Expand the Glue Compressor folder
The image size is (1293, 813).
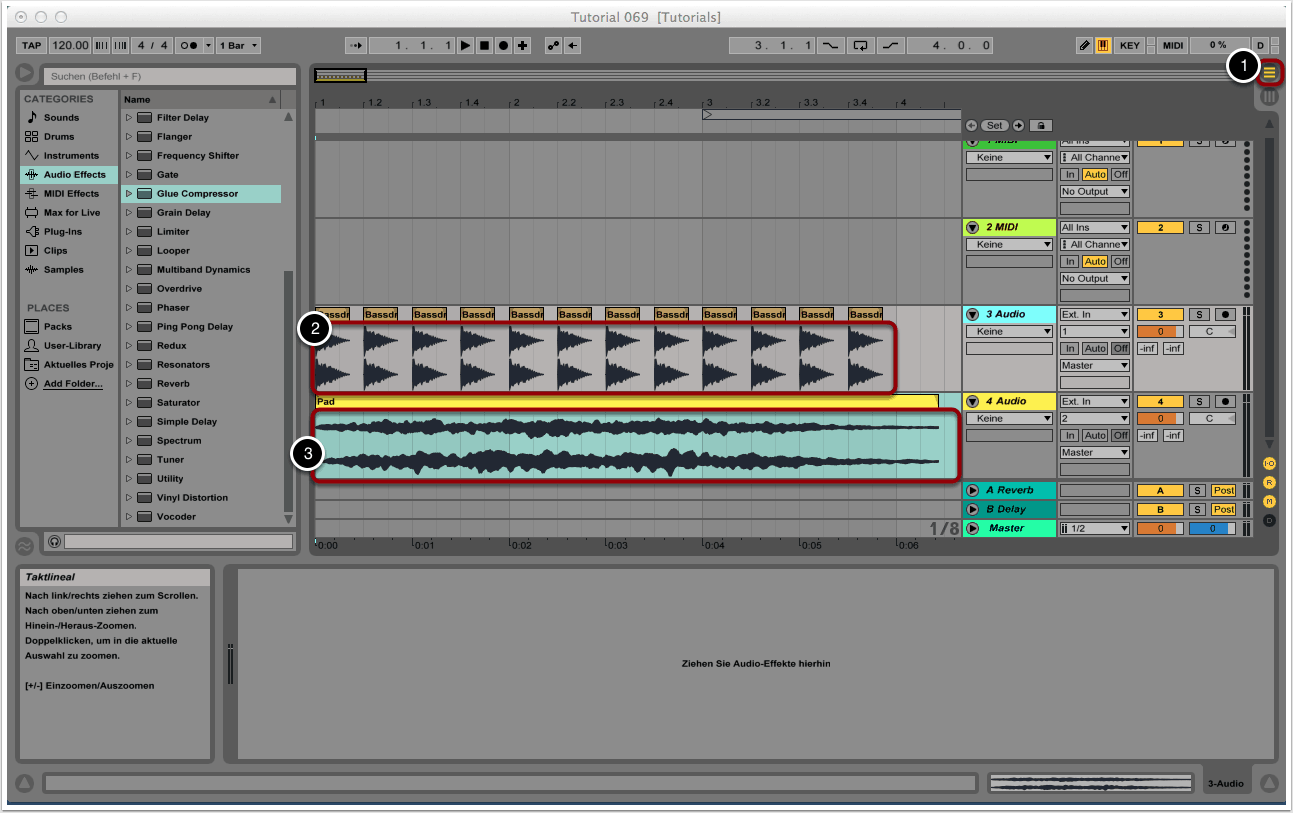129,194
